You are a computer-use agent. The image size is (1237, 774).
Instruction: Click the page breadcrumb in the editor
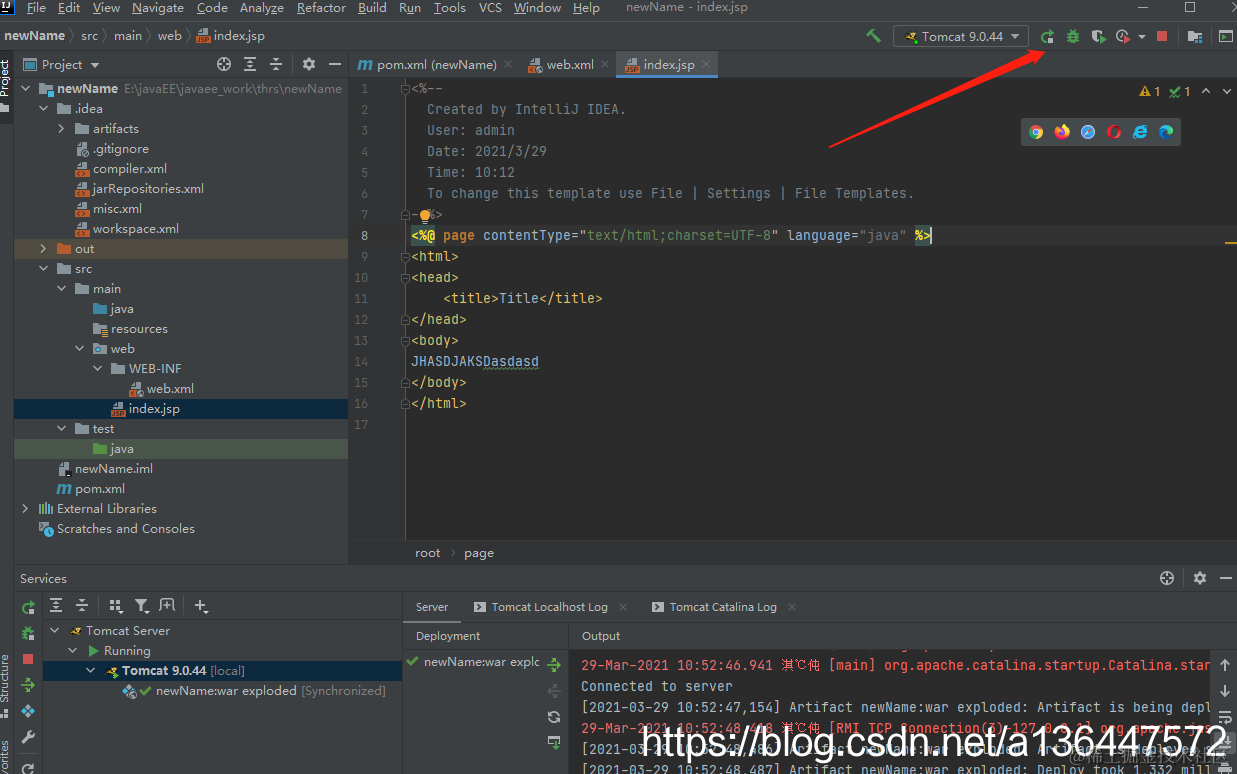coord(479,553)
